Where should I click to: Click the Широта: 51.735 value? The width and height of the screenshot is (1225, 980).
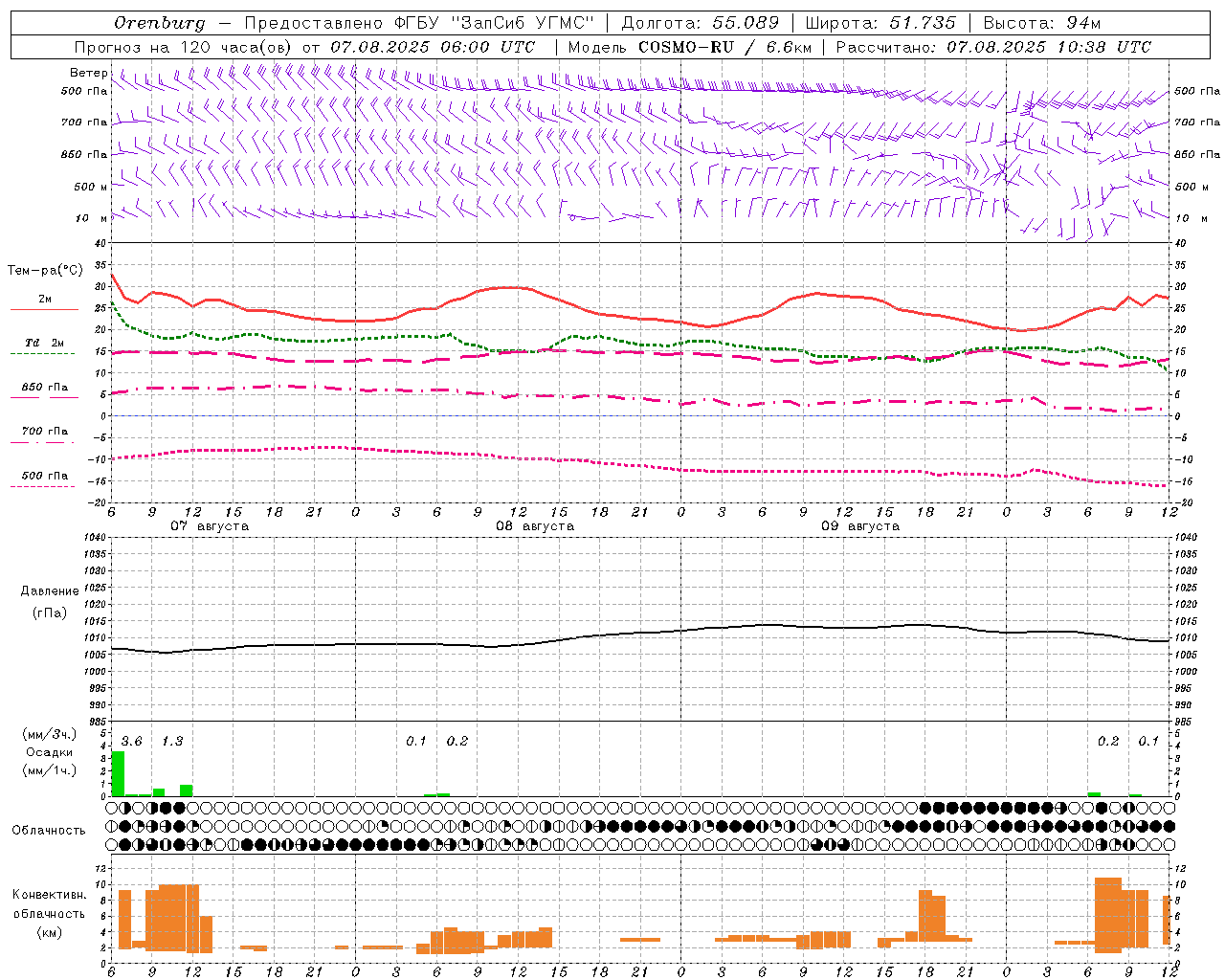pos(880,23)
